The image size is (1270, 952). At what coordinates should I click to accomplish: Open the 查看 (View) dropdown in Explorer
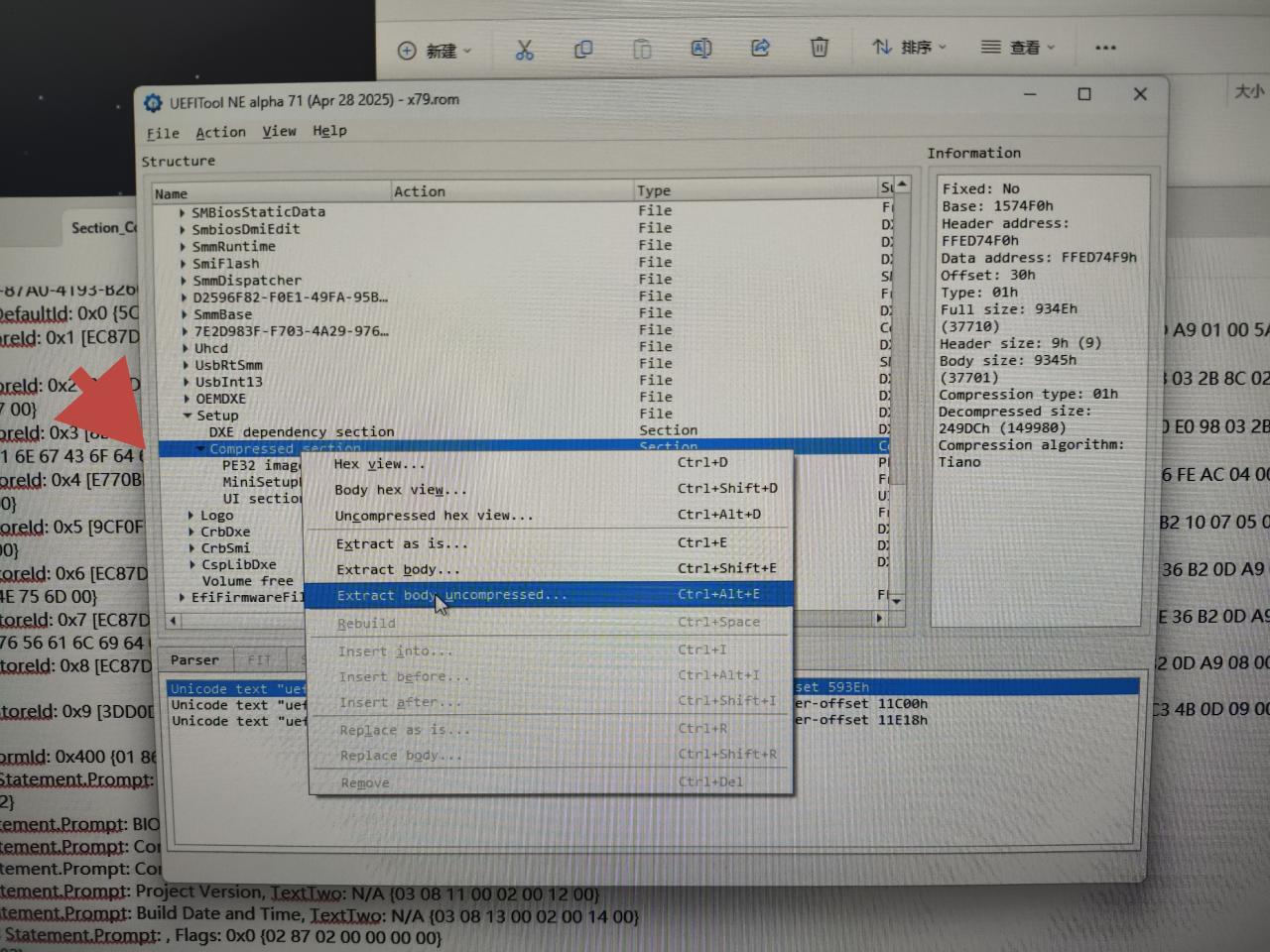coord(1018,48)
